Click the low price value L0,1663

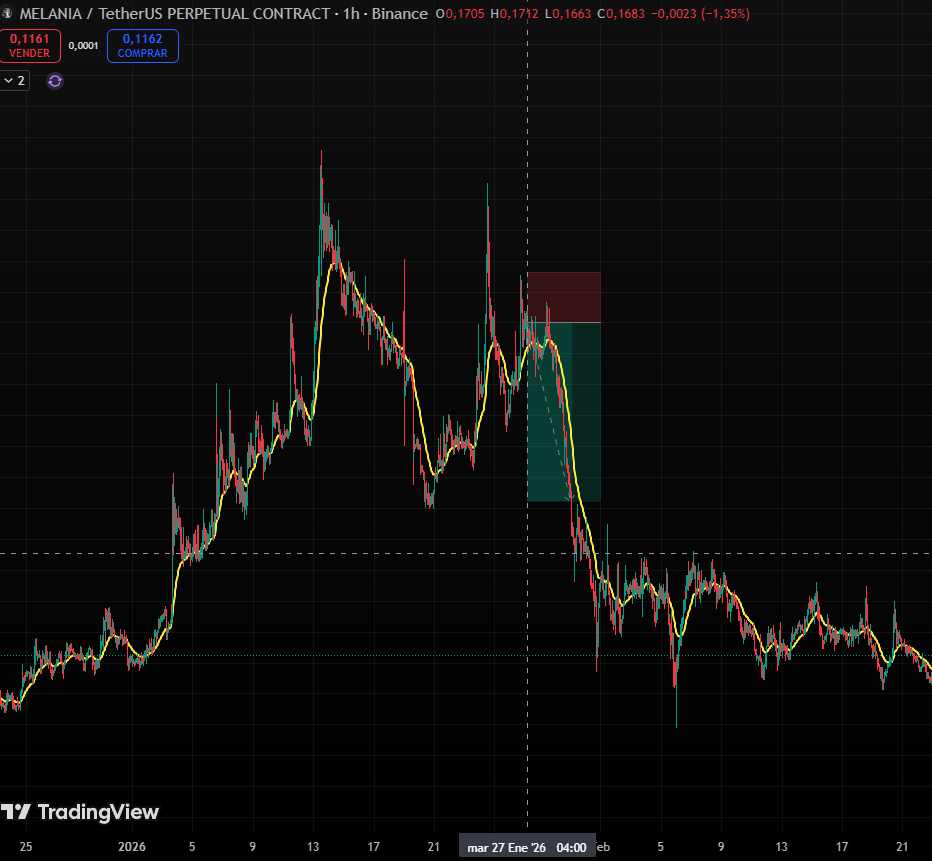567,13
